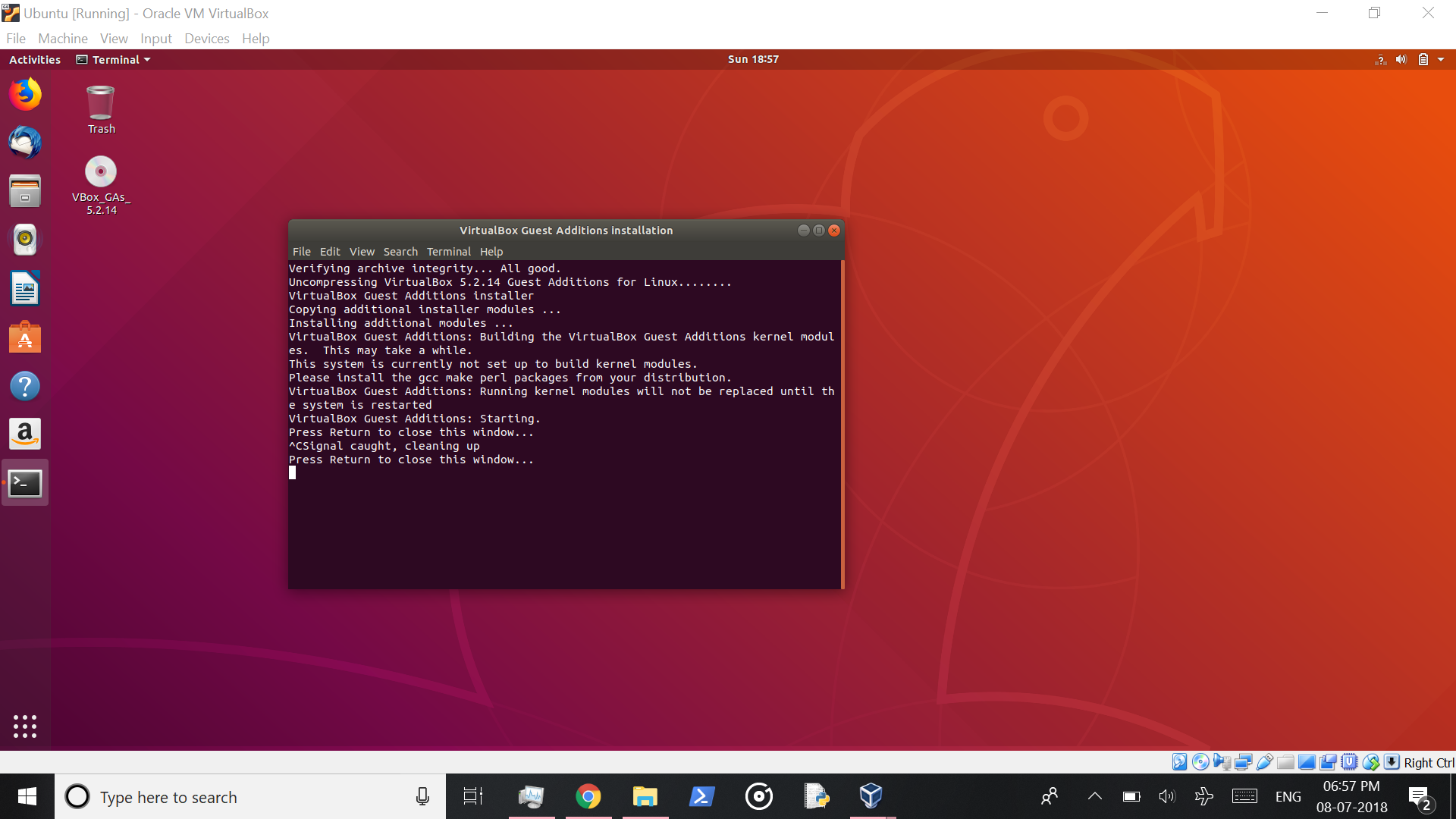Image resolution: width=1456 pixels, height=819 pixels.
Task: Click USB devices indicator in VirtualBox status bar
Action: (x=1264, y=762)
